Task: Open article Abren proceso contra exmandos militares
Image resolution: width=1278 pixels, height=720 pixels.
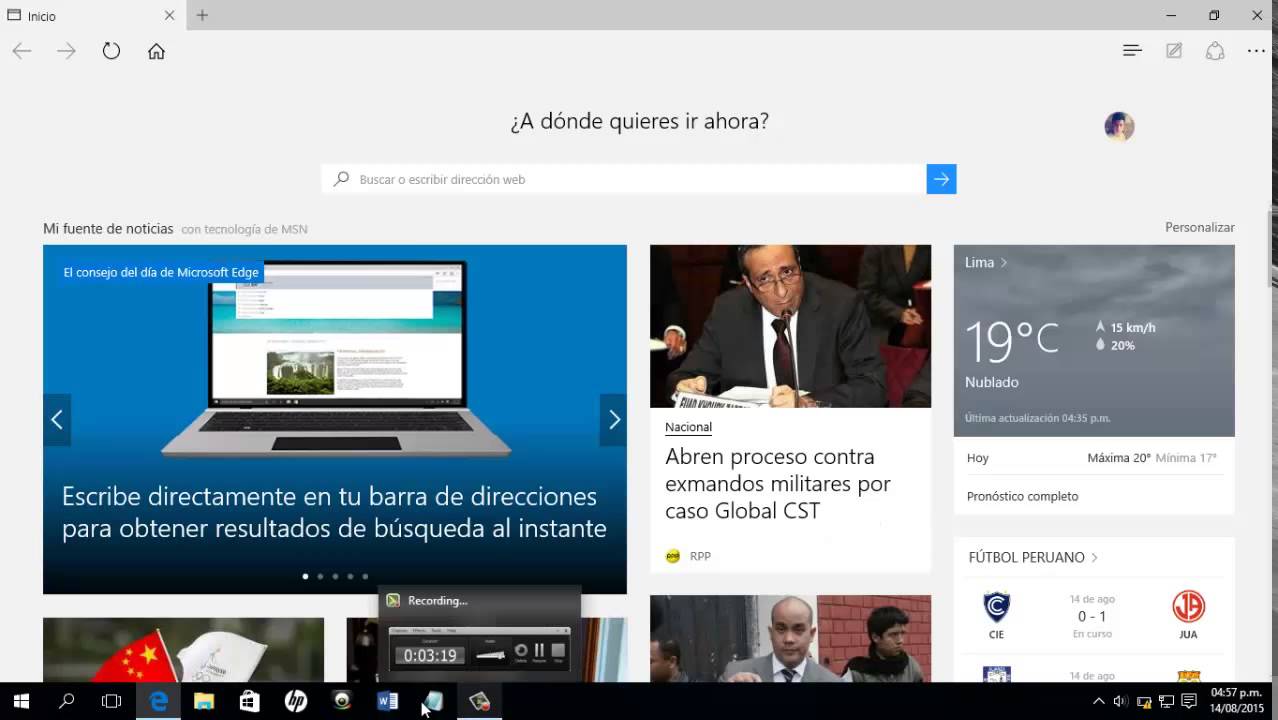Action: click(777, 483)
